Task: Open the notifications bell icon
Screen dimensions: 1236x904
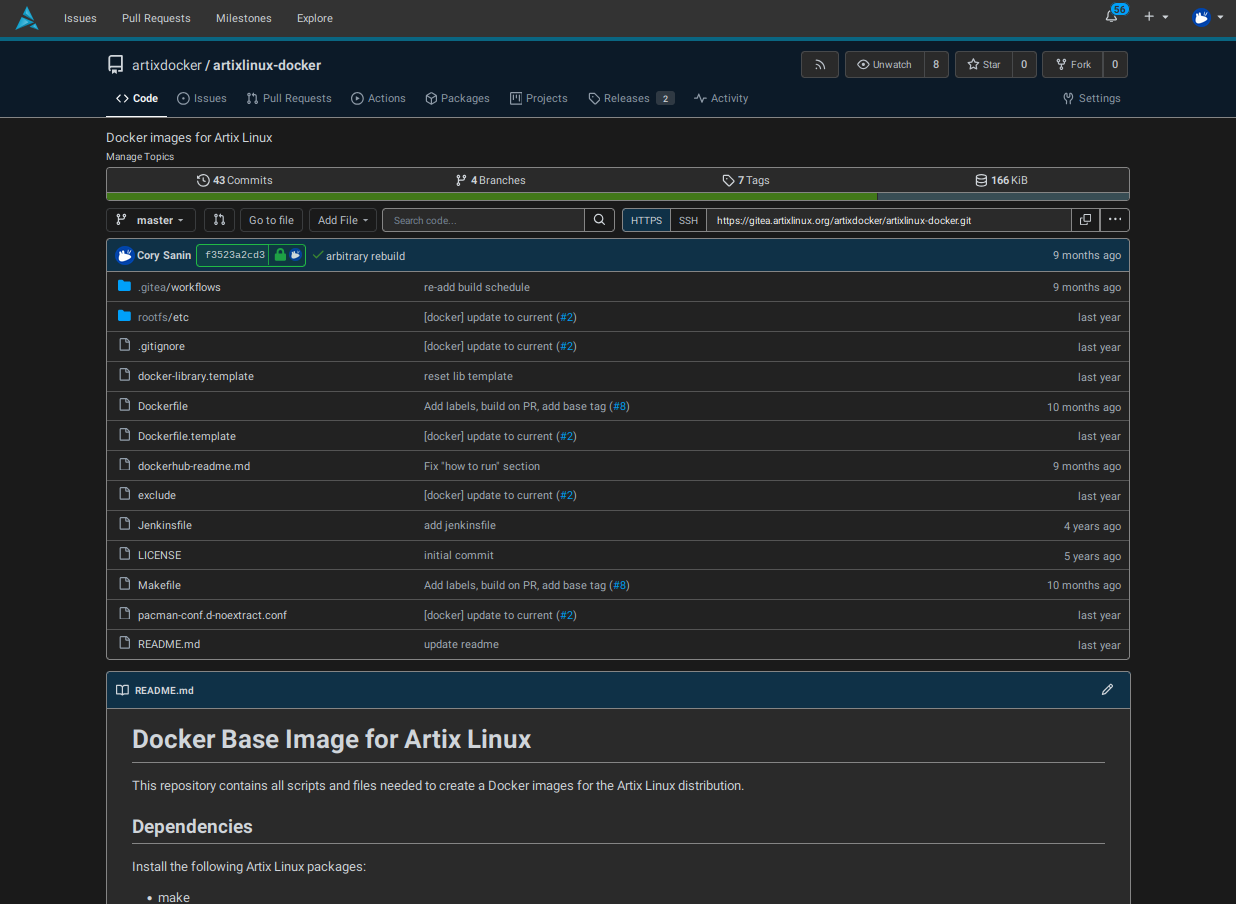Action: 1111,17
